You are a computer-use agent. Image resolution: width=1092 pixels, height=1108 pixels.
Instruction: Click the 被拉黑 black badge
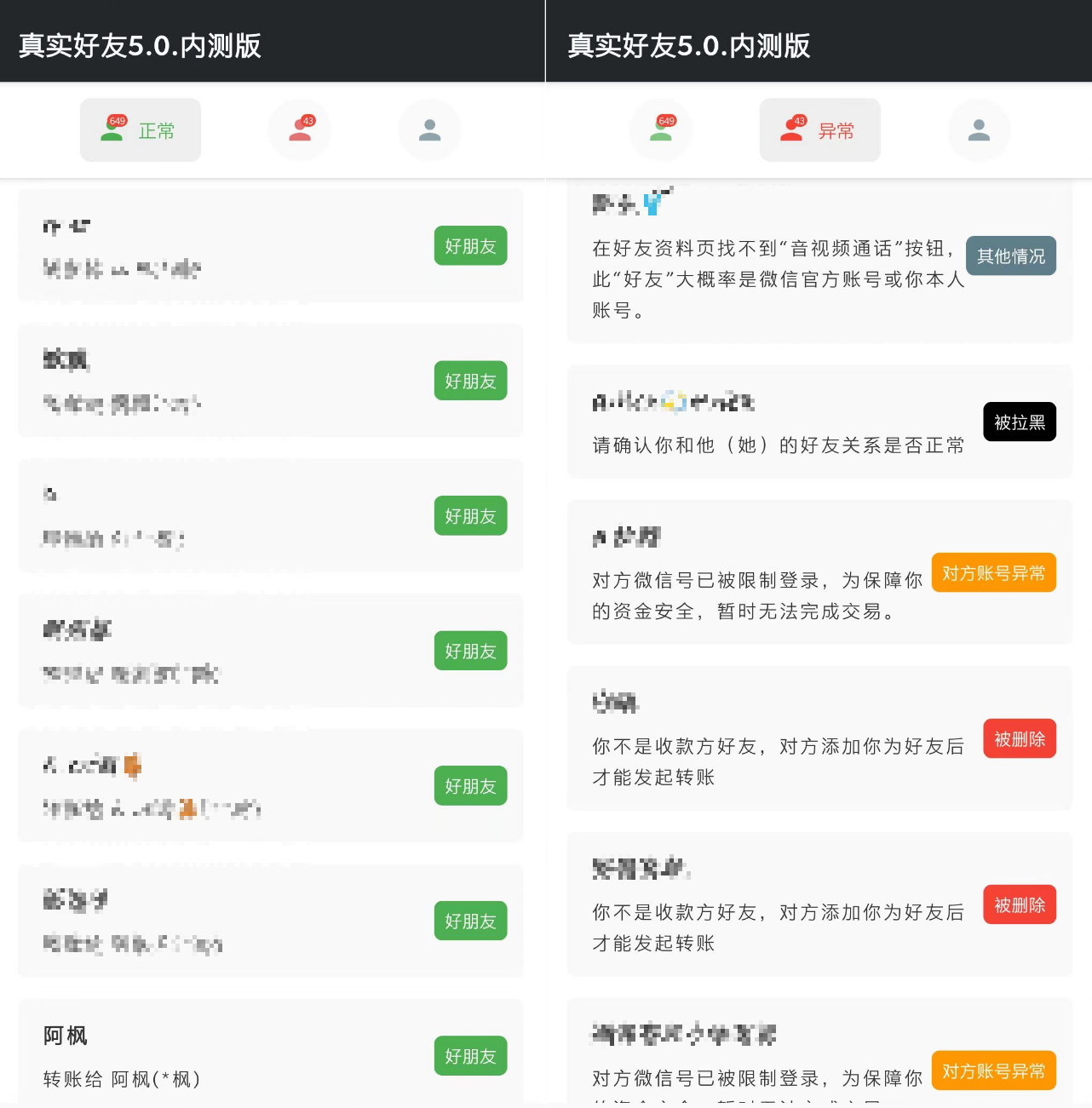click(1020, 422)
